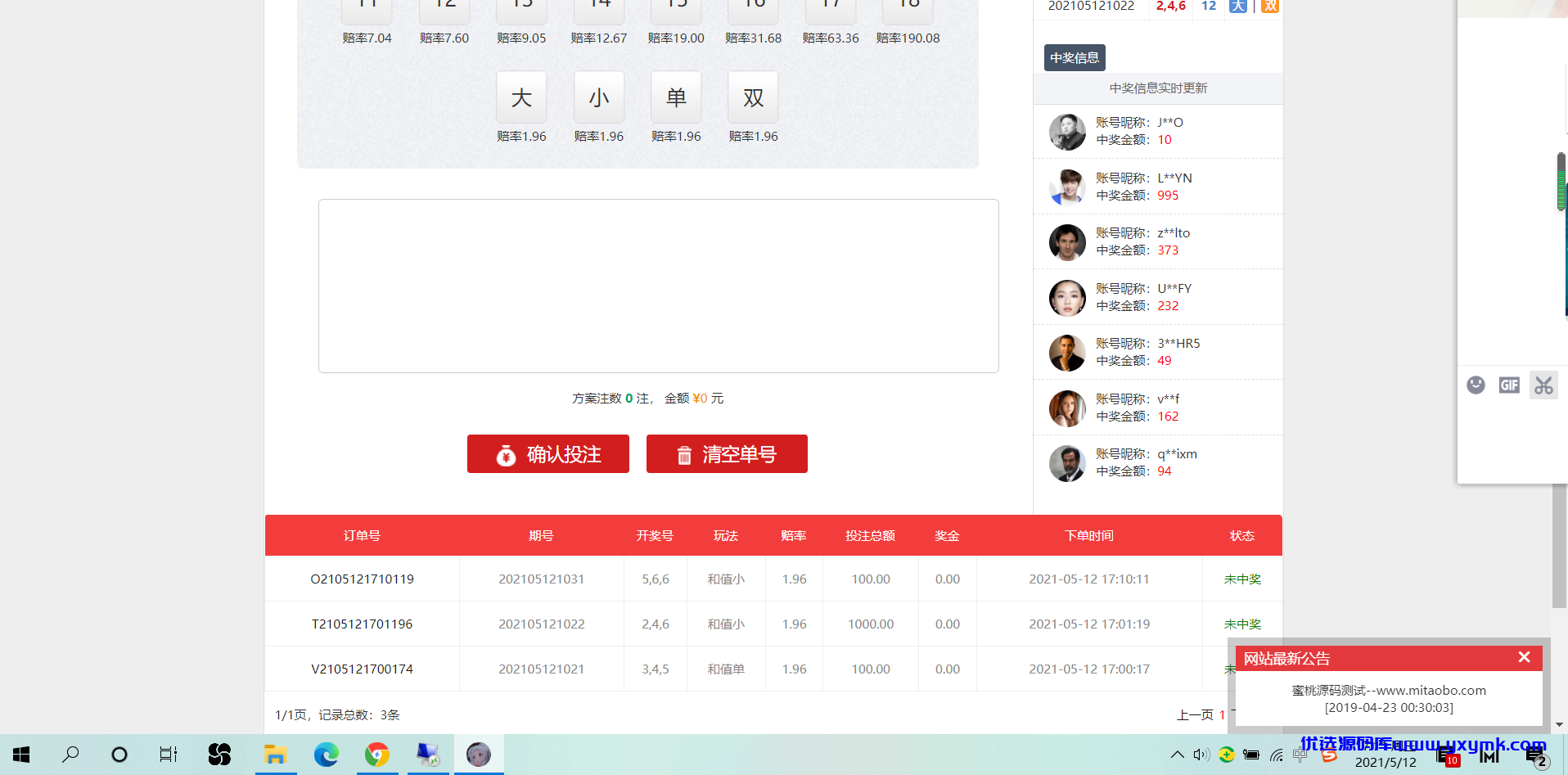The height and width of the screenshot is (775, 1568).
Task: Click the 确认投注 confirm bet button
Action: click(548, 453)
